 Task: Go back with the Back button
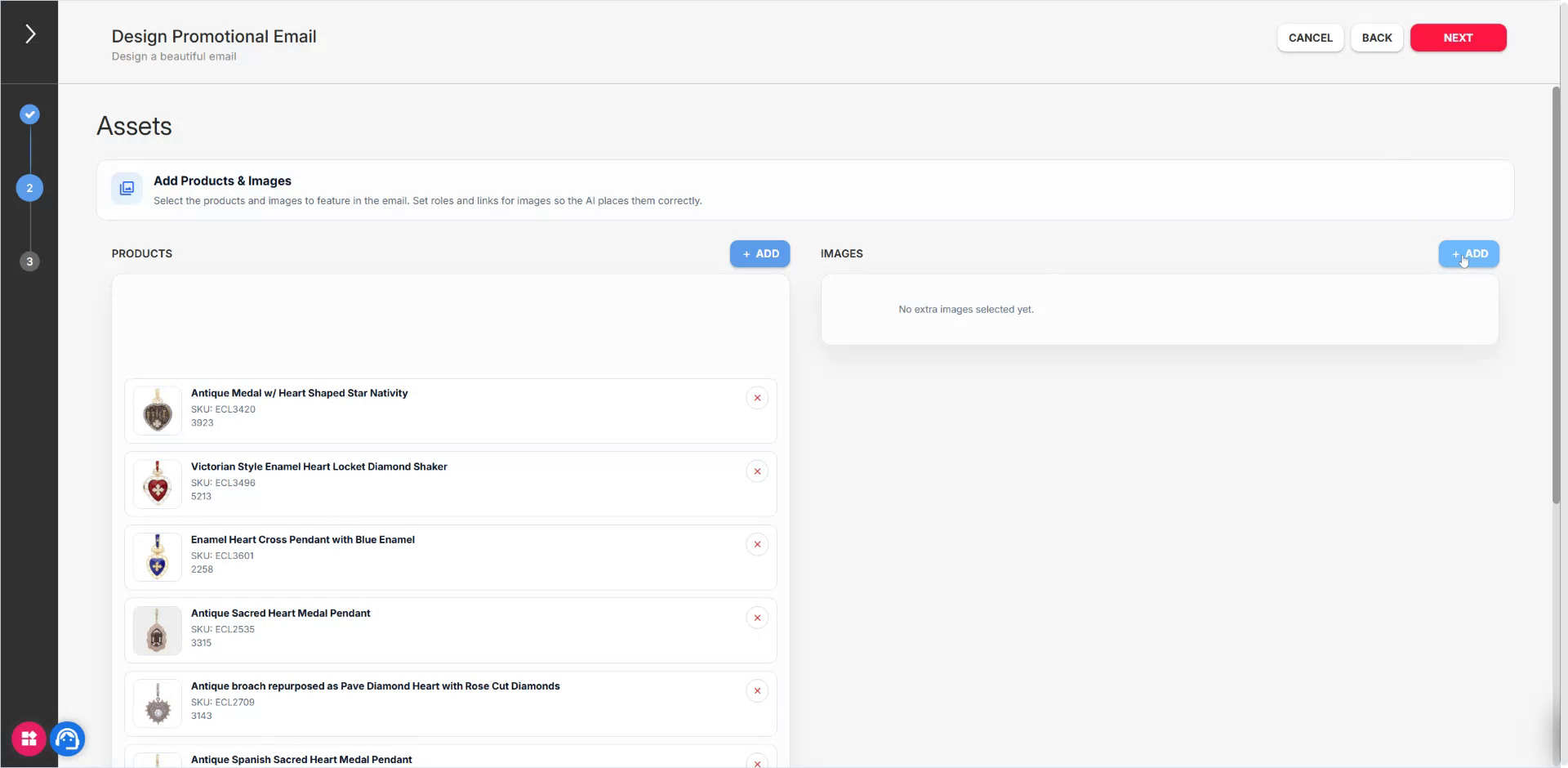[x=1376, y=38]
